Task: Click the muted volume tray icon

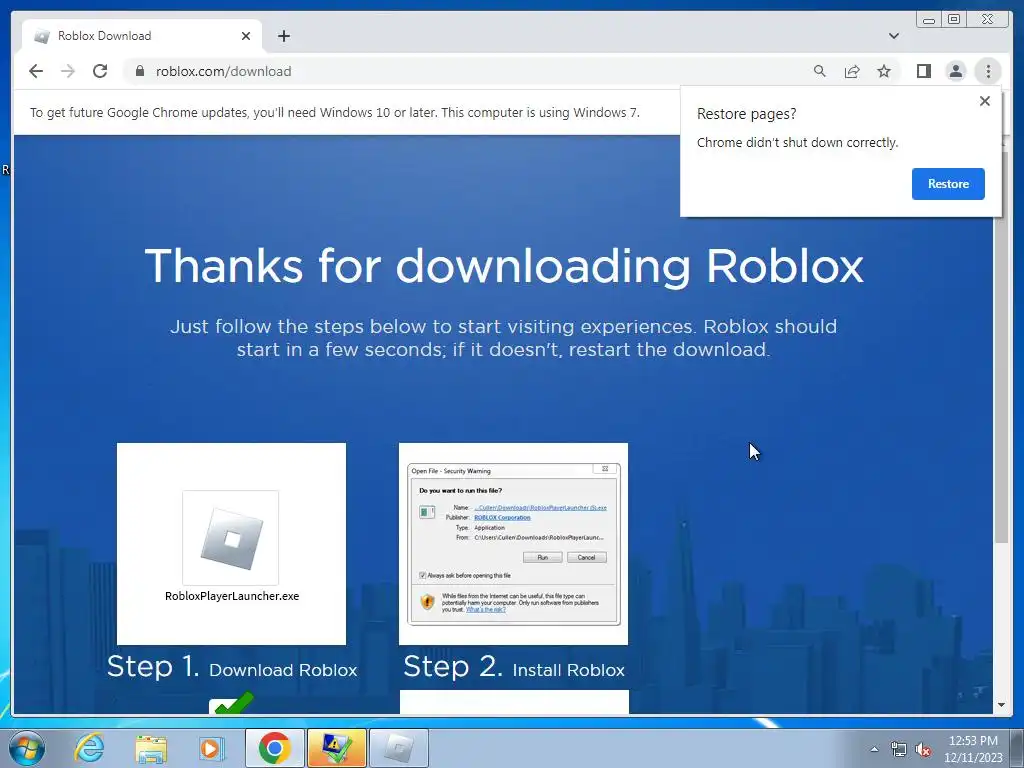Action: [923, 750]
